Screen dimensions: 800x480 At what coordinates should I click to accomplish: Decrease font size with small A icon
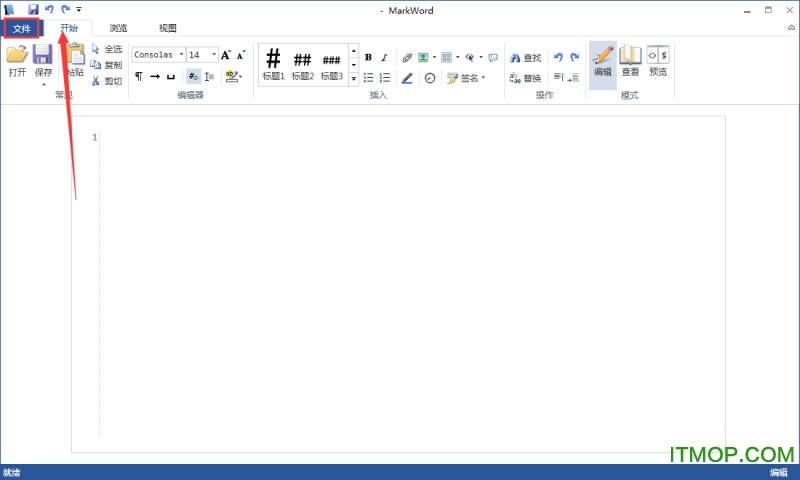(241, 55)
